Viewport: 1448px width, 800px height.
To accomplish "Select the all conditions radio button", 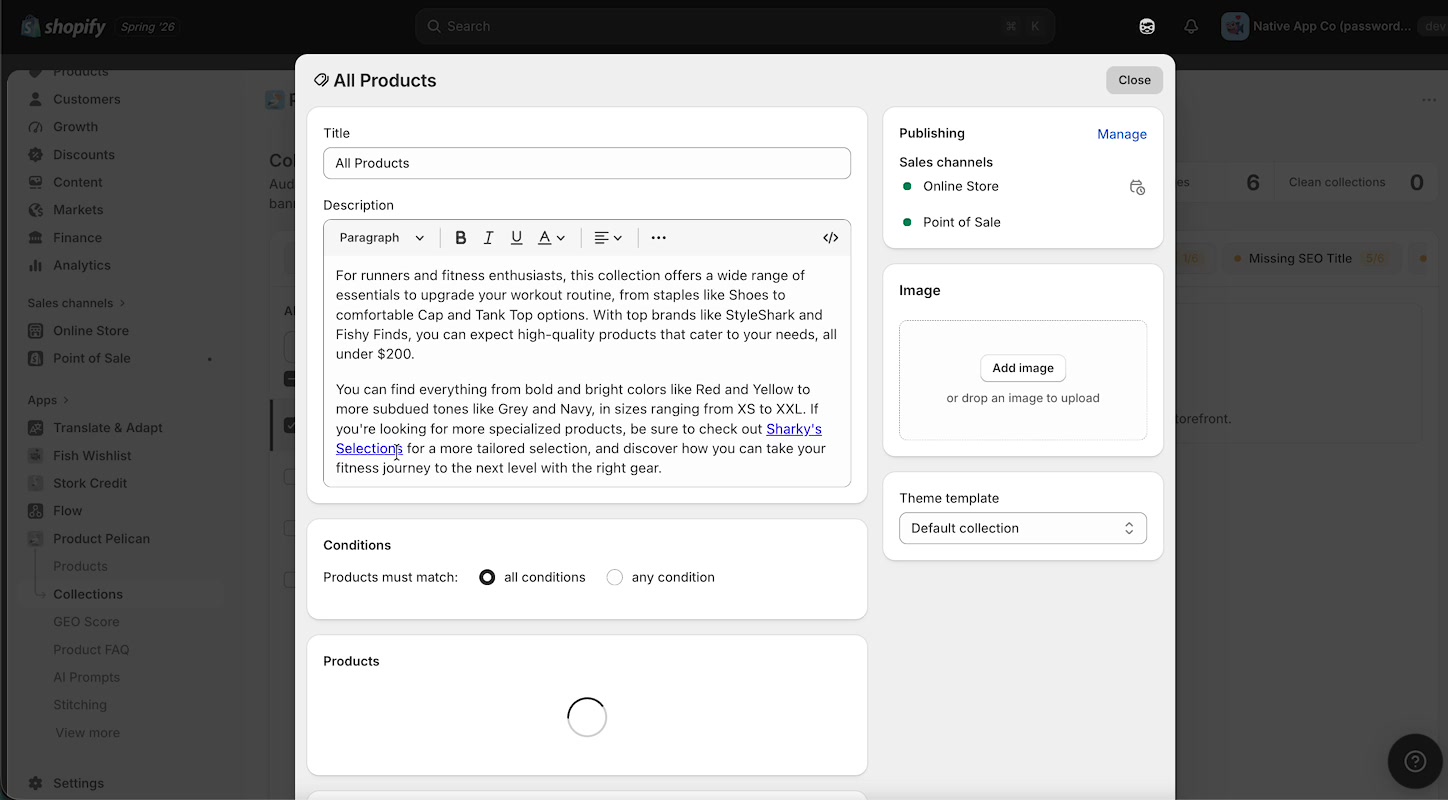I will point(487,577).
